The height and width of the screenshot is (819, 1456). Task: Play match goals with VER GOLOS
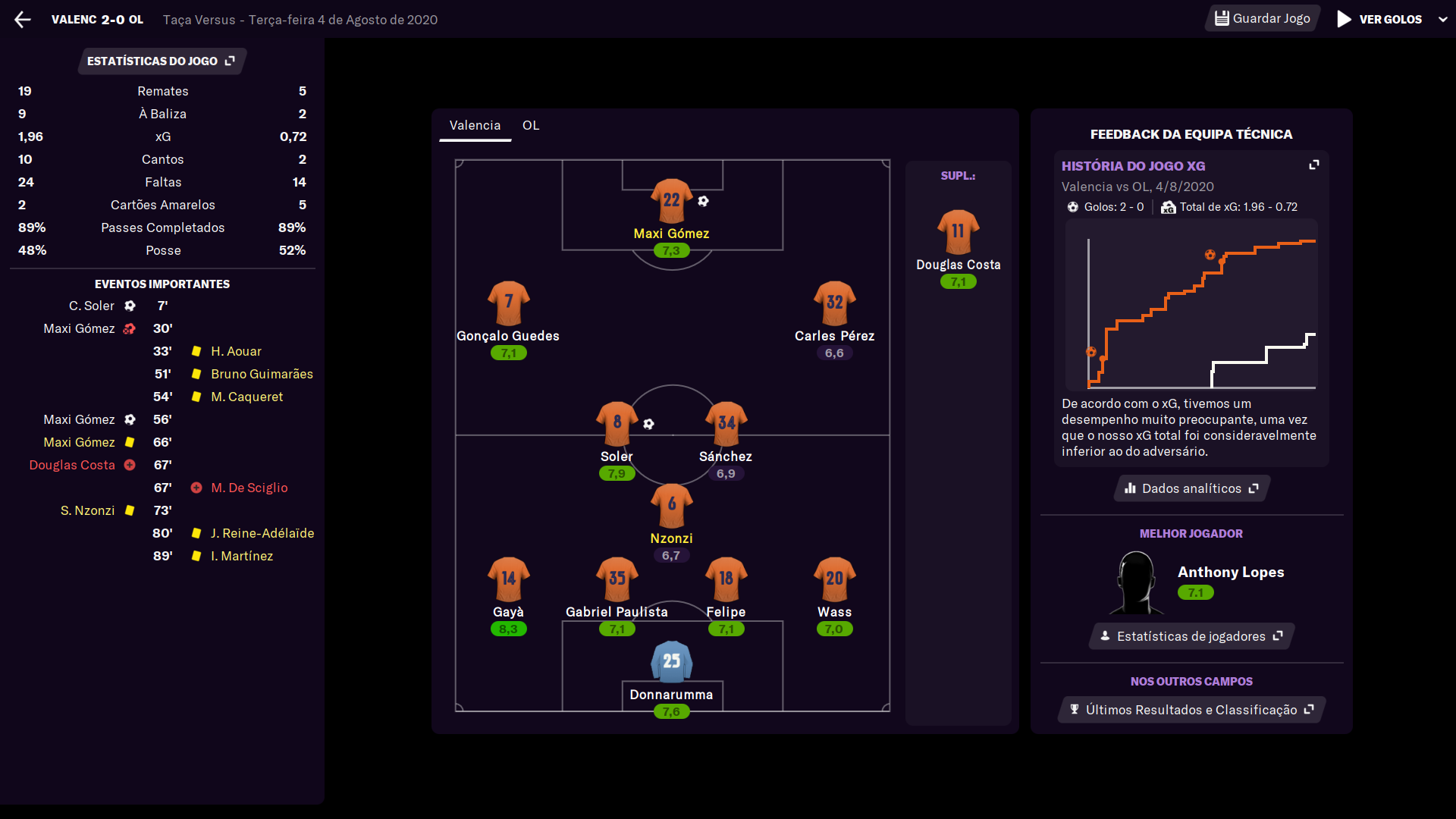(1379, 20)
